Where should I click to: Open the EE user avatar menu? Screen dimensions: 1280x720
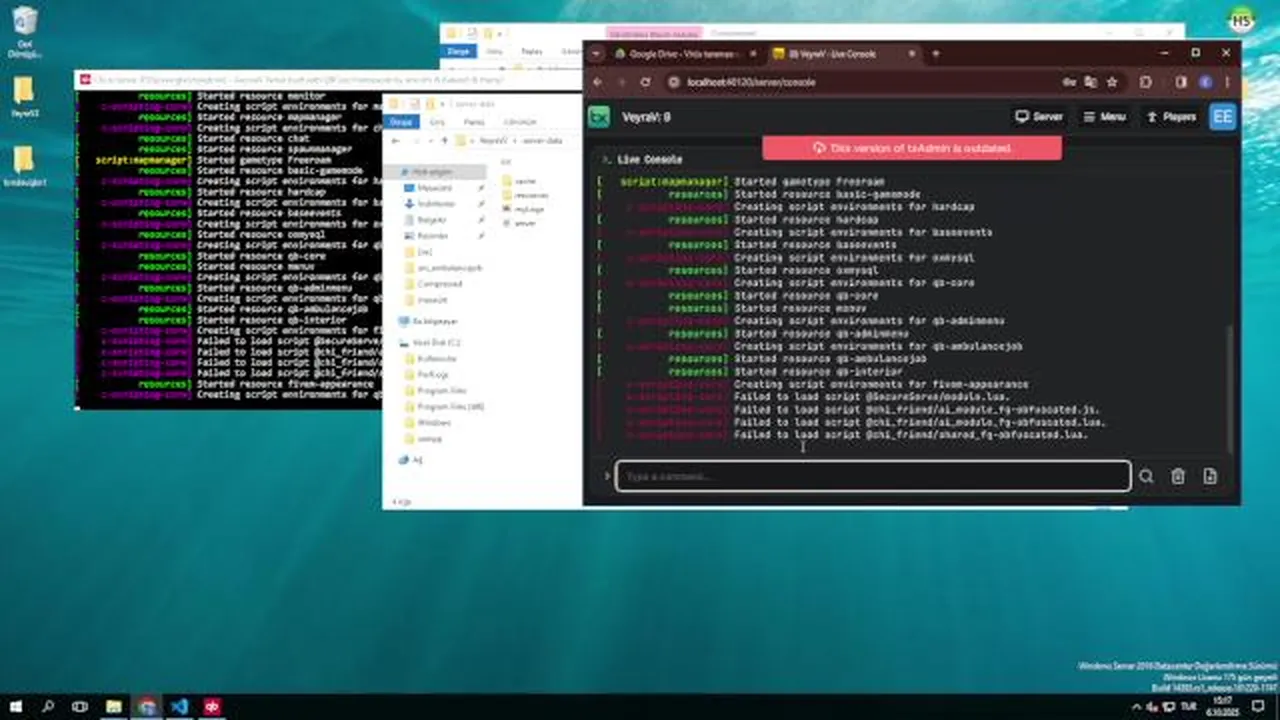(1222, 117)
